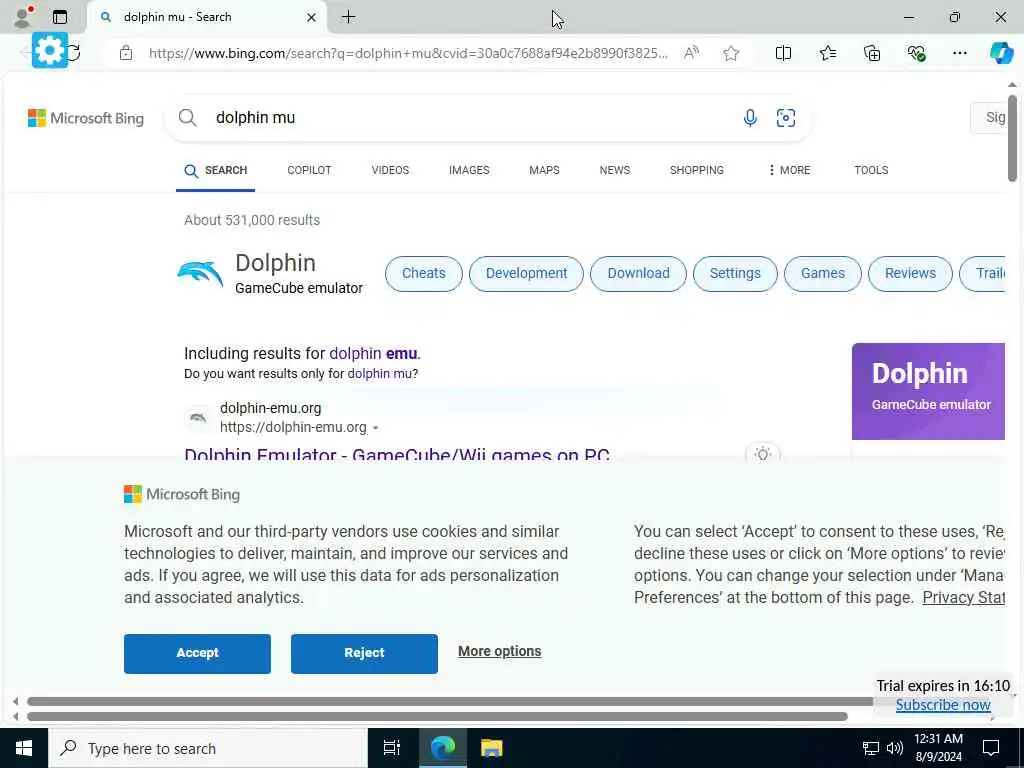1024x768 pixels.
Task: Click the blue settings gear icon
Action: tap(50, 50)
